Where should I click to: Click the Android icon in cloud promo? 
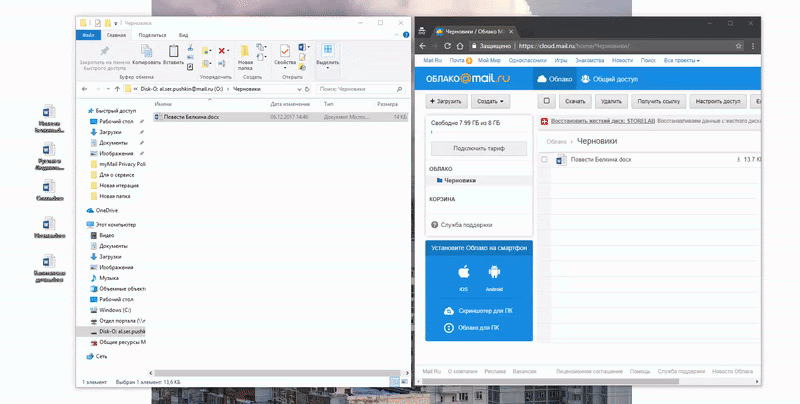pos(494,272)
